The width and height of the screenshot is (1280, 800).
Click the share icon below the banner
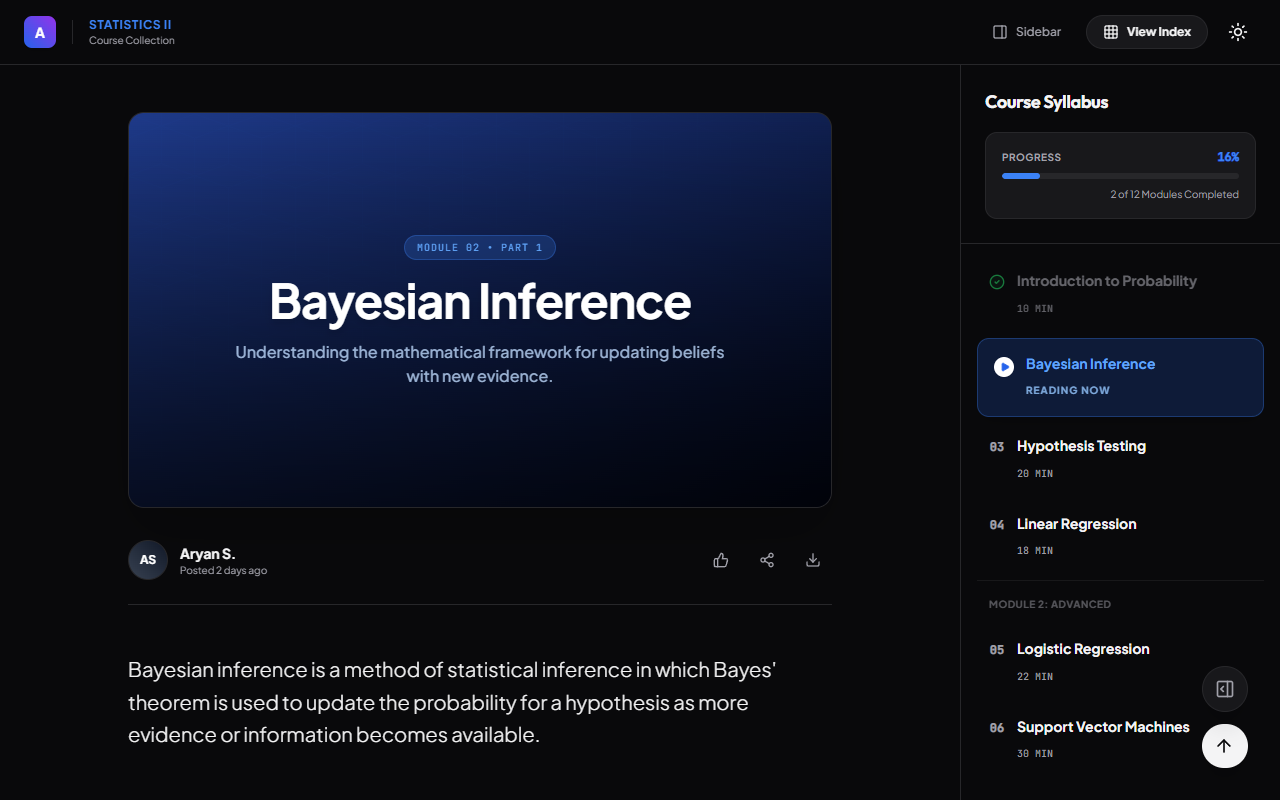click(767, 560)
